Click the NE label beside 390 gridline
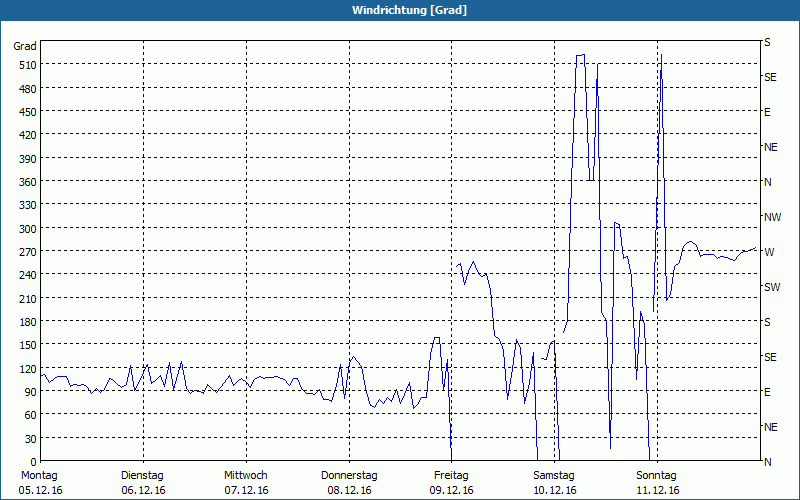The image size is (800, 500). (x=771, y=147)
